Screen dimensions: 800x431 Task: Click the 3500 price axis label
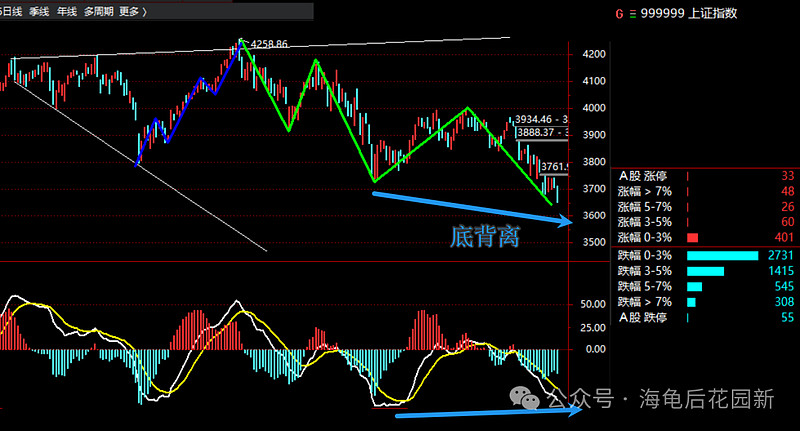coord(594,242)
